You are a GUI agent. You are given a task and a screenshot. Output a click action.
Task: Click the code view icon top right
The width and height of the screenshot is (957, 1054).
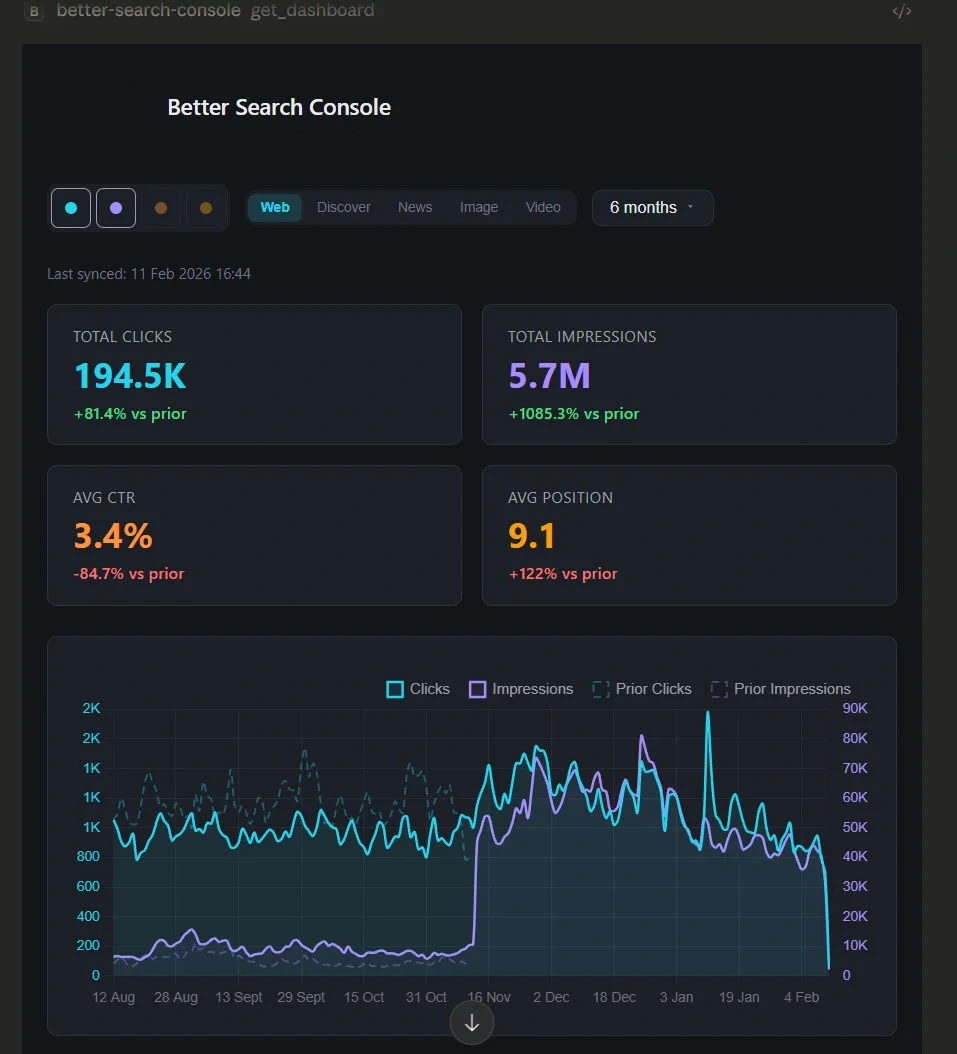coord(902,11)
